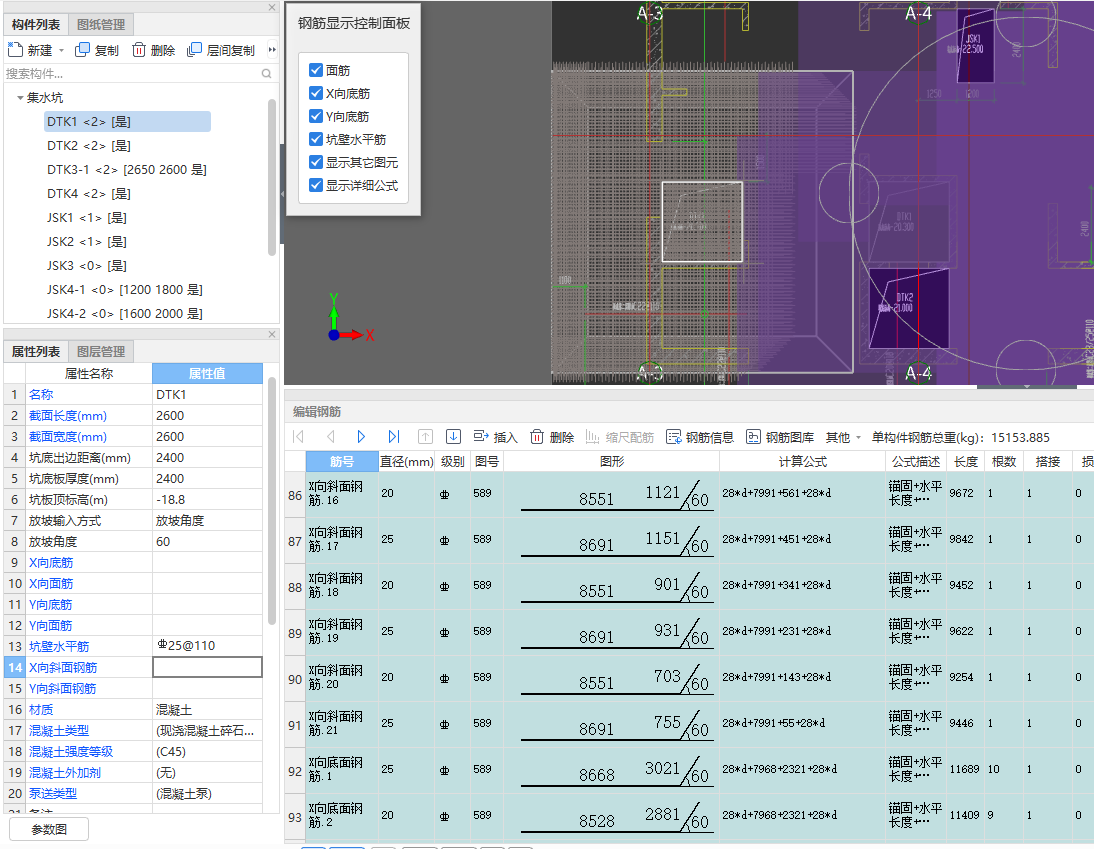Click the 筋号 column header in rebar table

pos(342,461)
